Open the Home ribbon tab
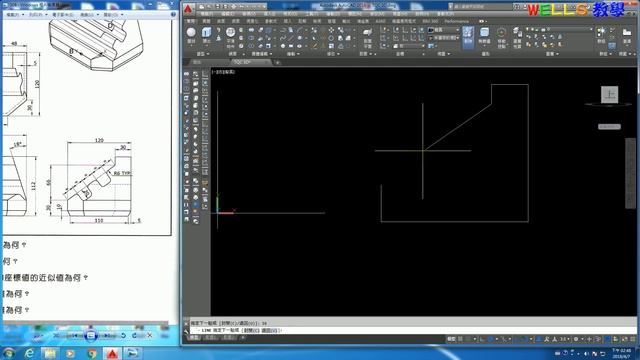The width and height of the screenshot is (640, 360). (x=191, y=21)
